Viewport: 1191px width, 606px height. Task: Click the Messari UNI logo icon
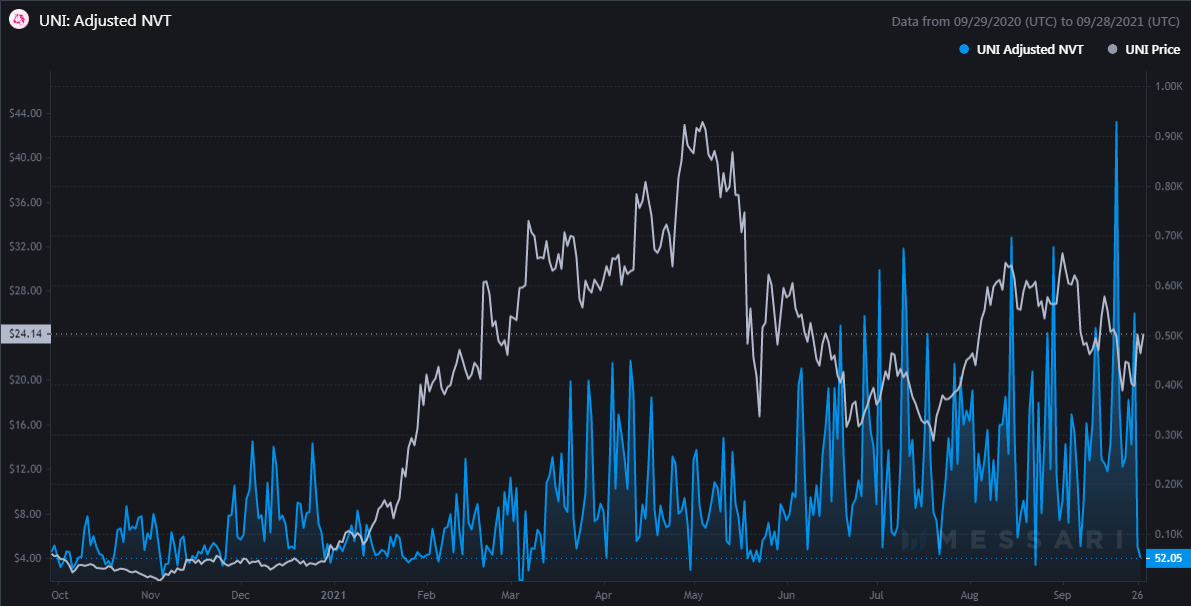tap(20, 21)
